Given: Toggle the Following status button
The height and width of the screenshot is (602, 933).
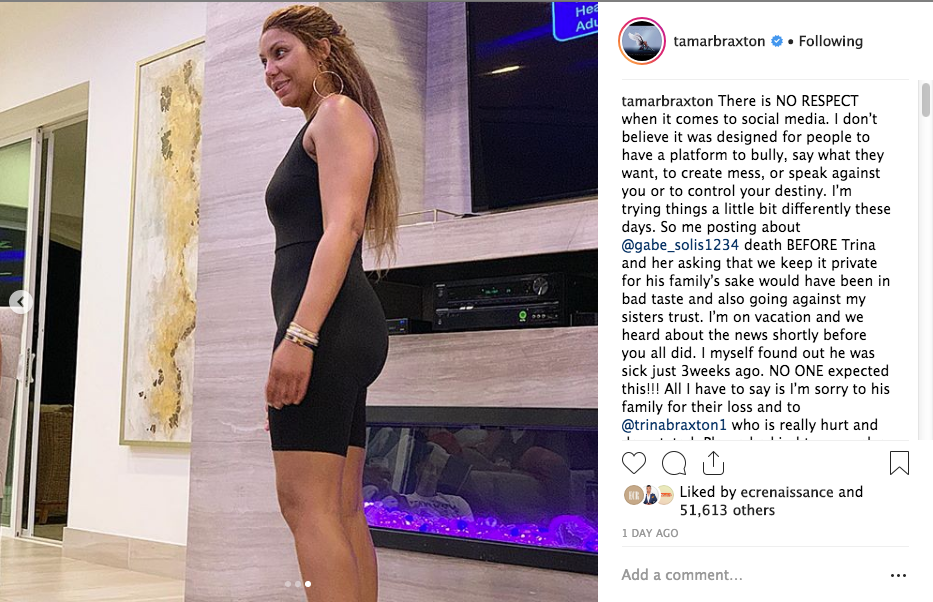Looking at the screenshot, I should pos(830,41).
